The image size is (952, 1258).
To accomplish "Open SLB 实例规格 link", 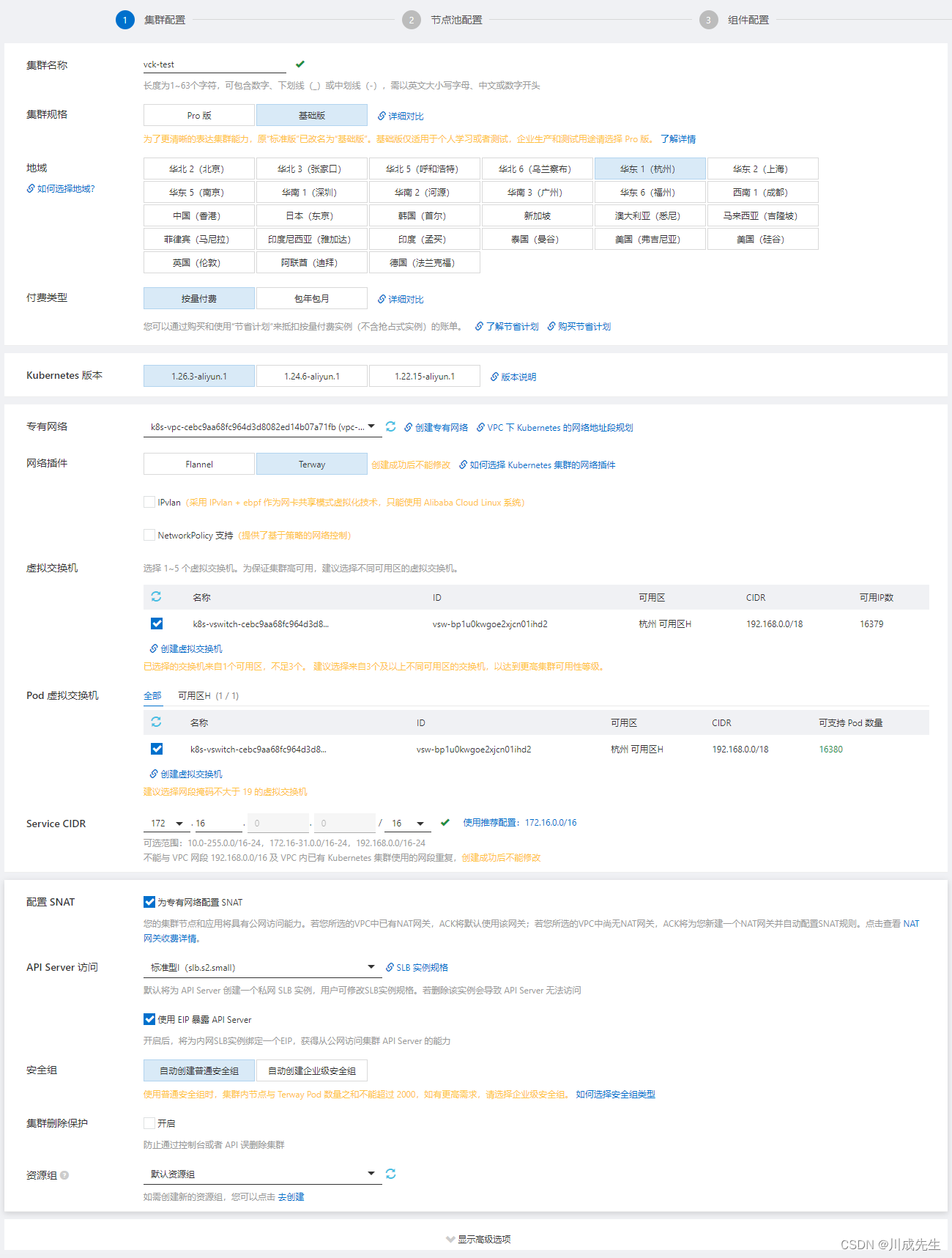I will click(x=417, y=967).
